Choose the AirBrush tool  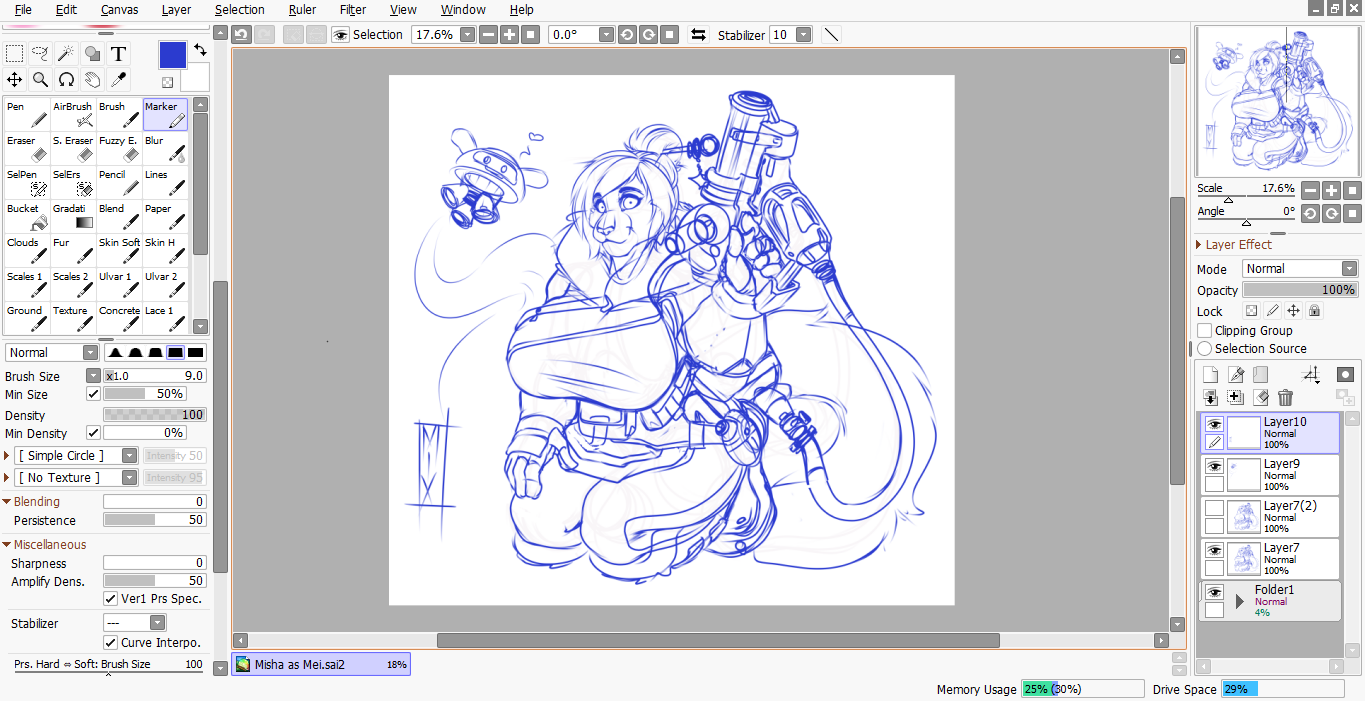[x=73, y=114]
